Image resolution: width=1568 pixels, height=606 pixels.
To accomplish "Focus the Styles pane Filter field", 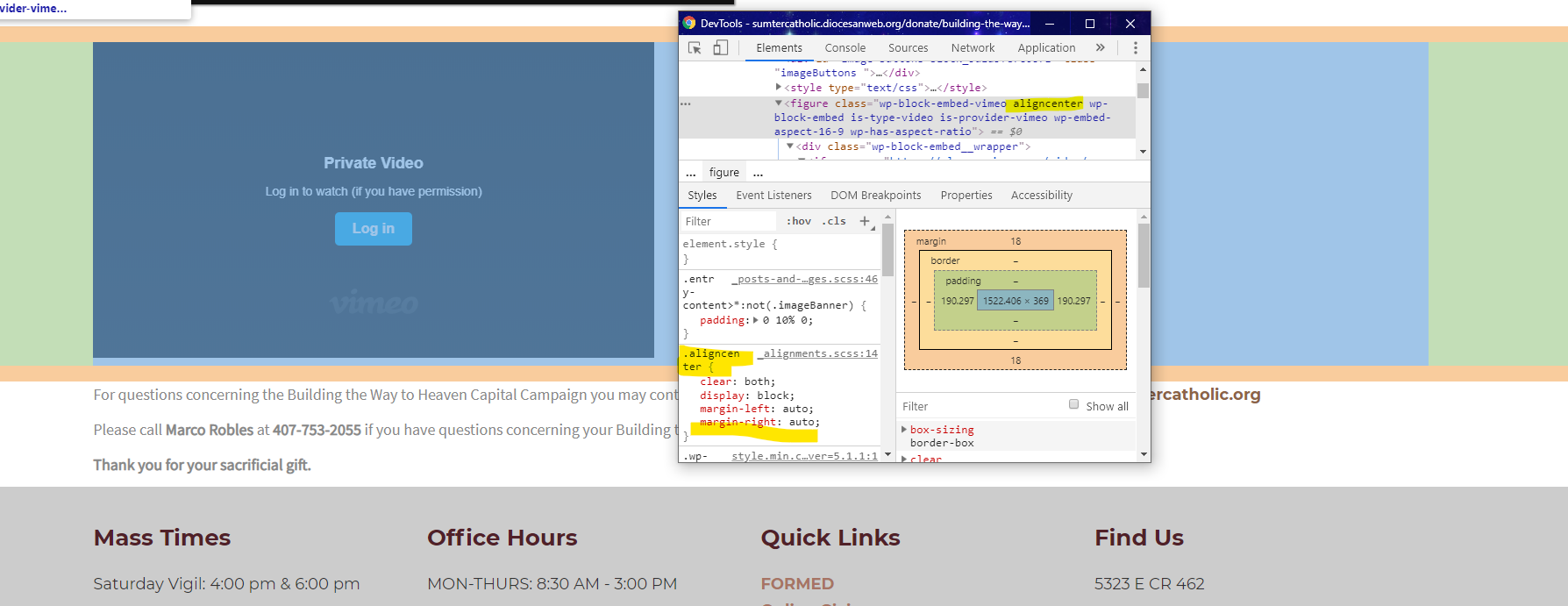I will coord(728,222).
